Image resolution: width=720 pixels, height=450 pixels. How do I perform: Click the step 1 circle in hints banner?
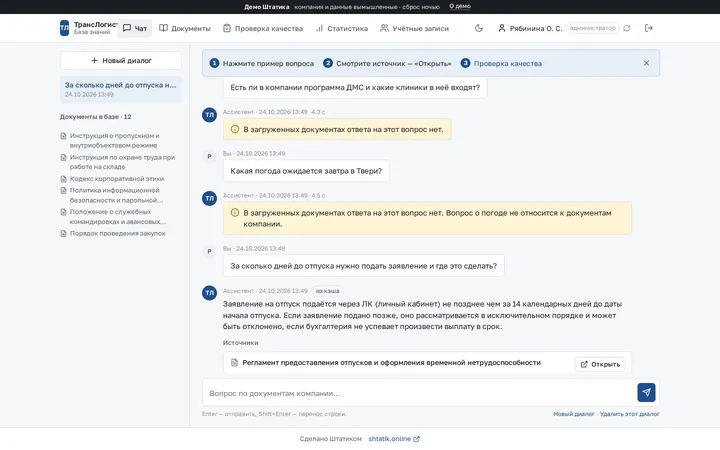coord(214,63)
